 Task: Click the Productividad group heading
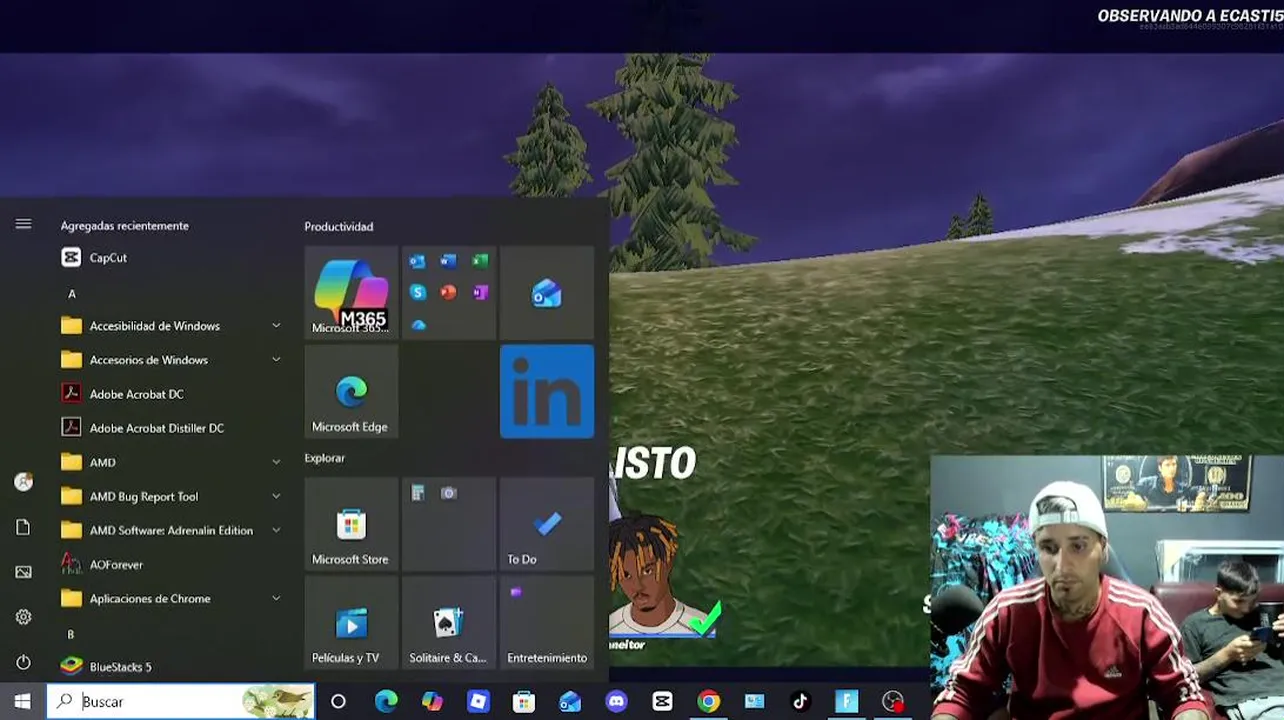(339, 227)
